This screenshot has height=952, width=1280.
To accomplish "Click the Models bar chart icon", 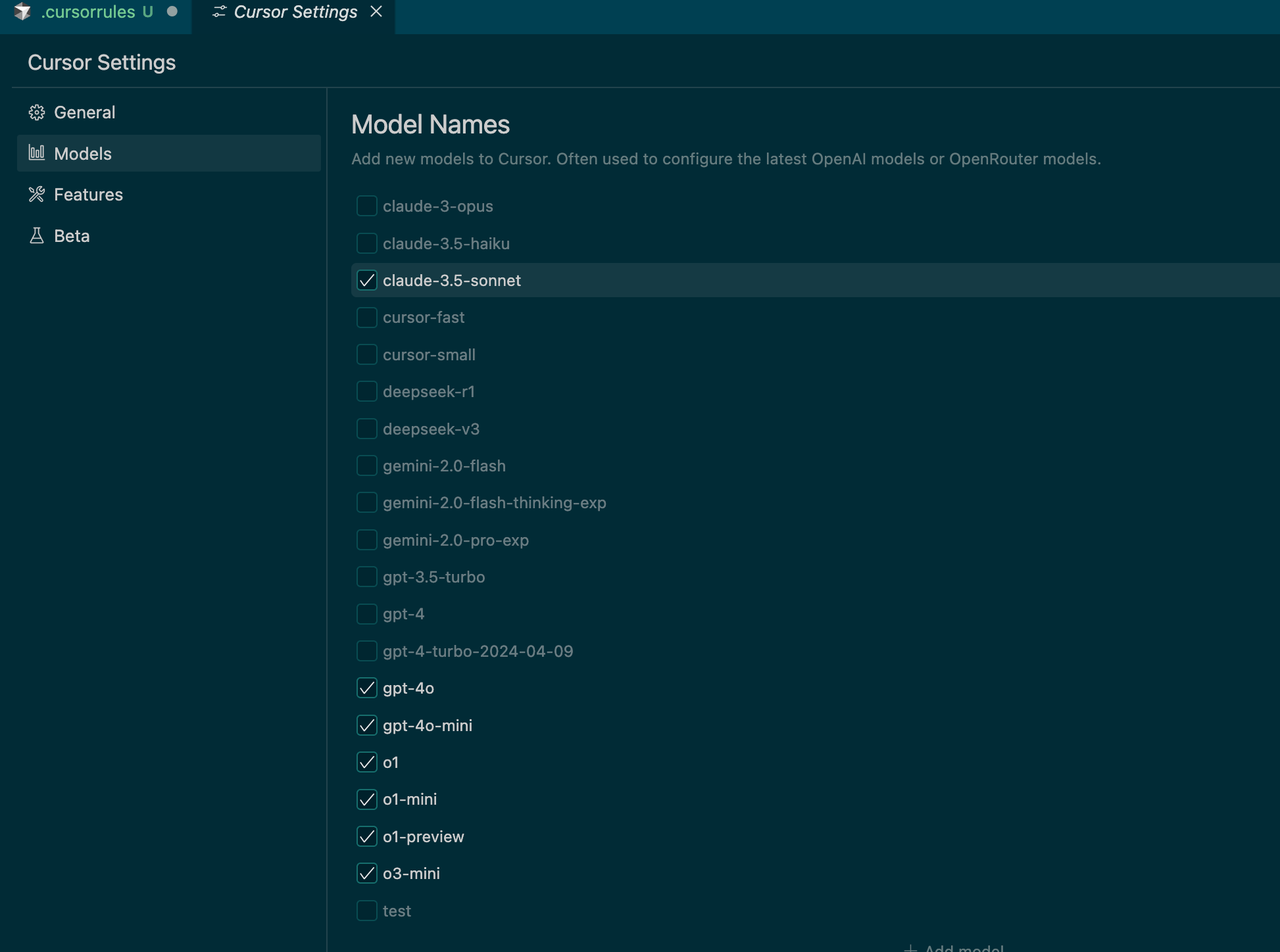I will (37, 153).
